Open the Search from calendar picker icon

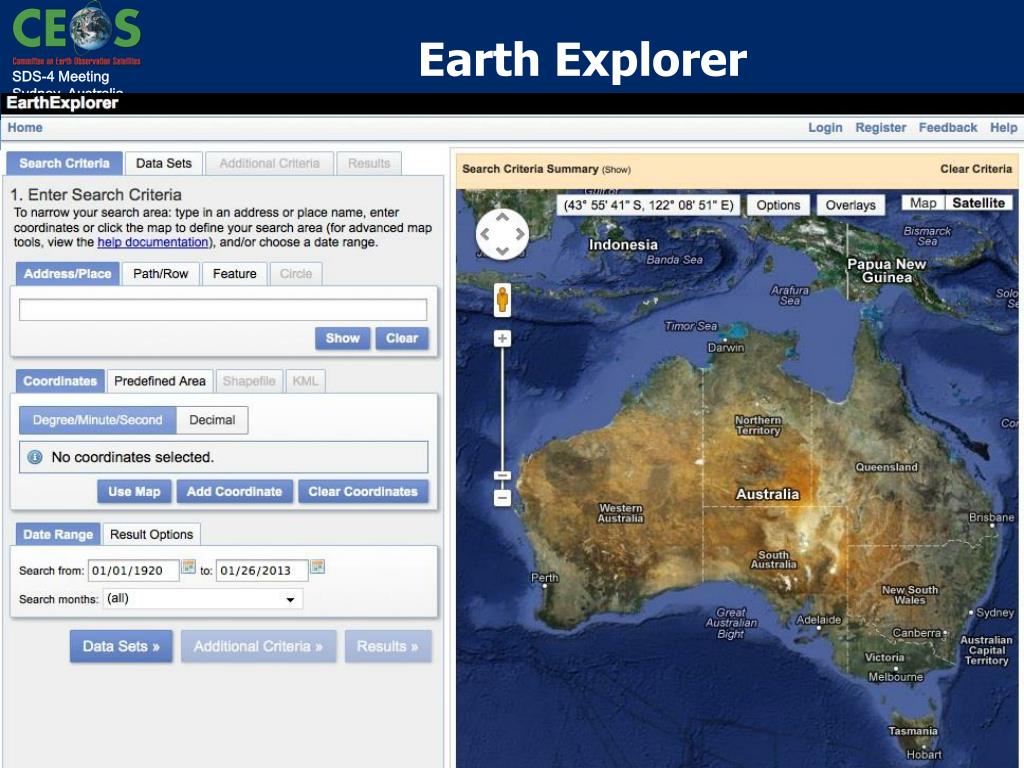(188, 566)
